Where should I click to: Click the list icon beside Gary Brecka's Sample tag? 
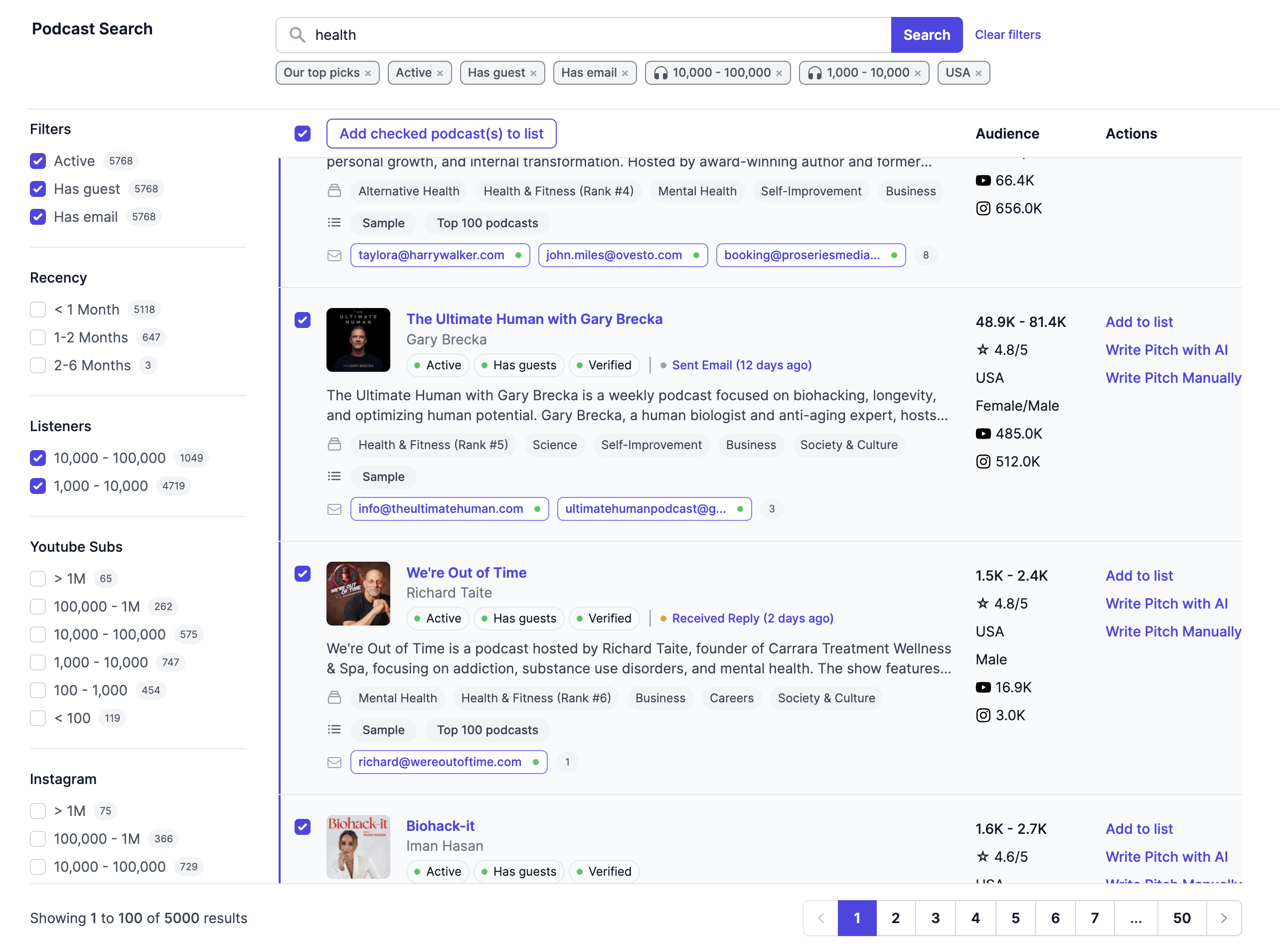click(334, 476)
